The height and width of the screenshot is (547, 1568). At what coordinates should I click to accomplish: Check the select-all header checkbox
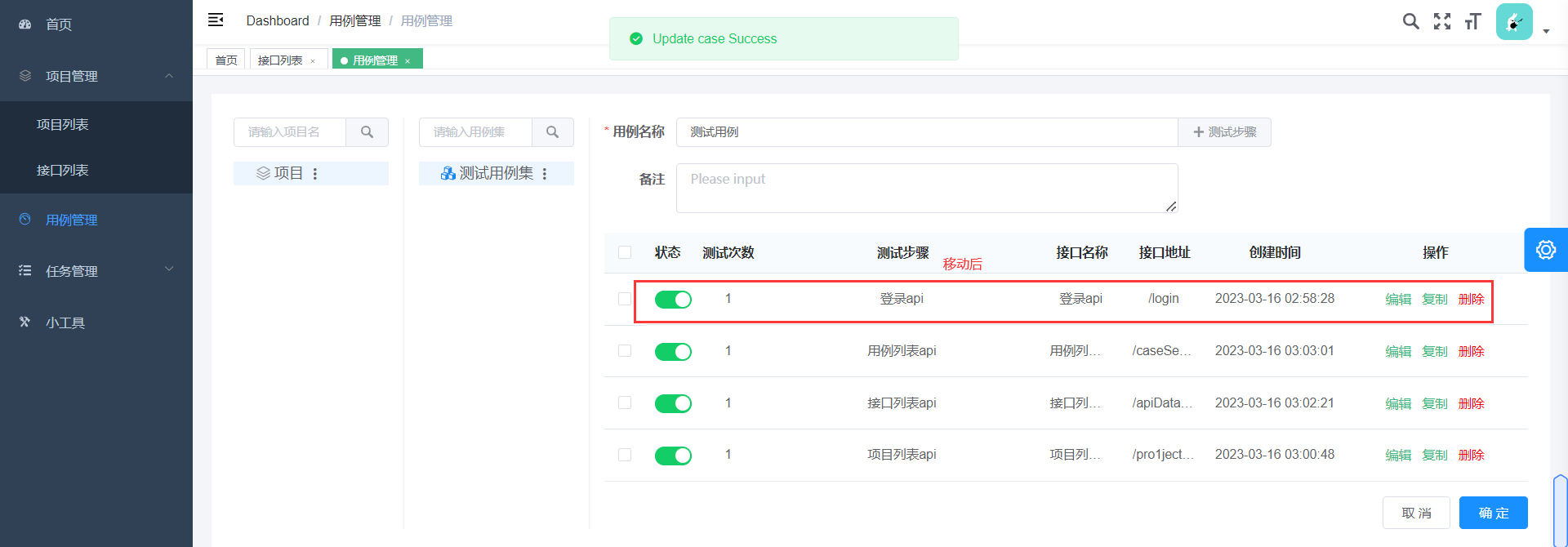(x=625, y=252)
